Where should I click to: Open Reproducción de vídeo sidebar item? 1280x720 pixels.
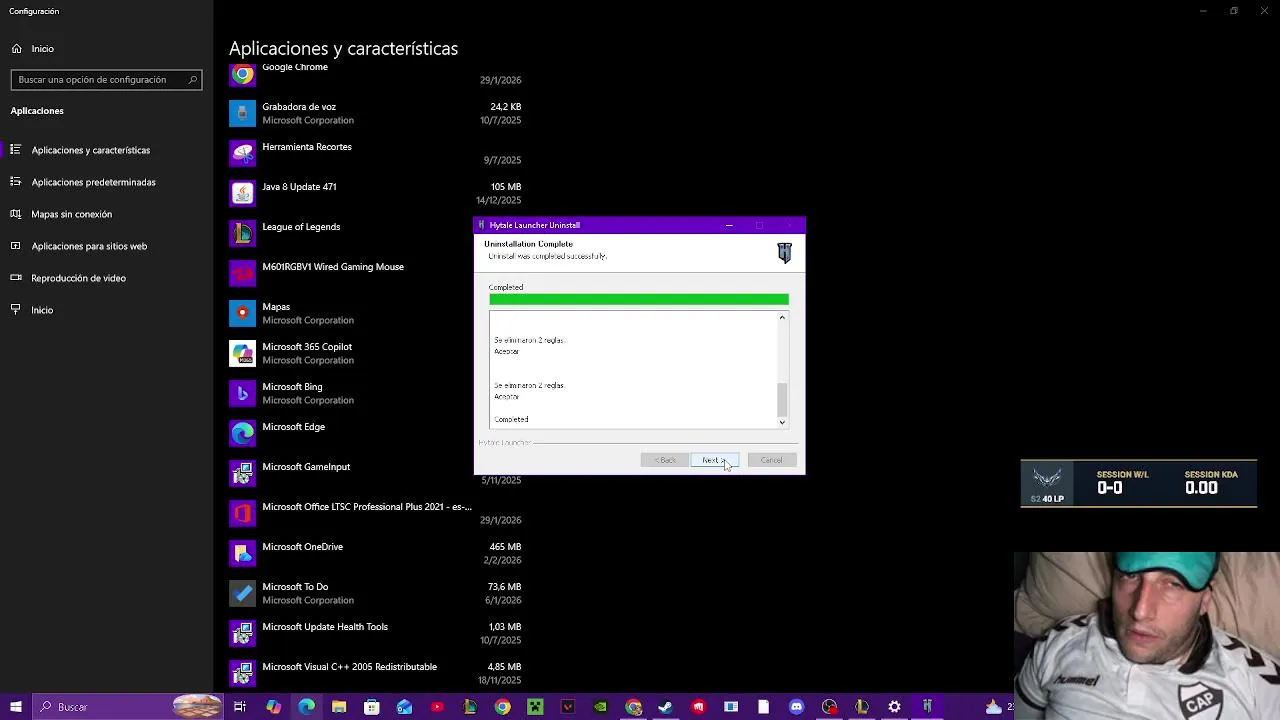(x=78, y=278)
